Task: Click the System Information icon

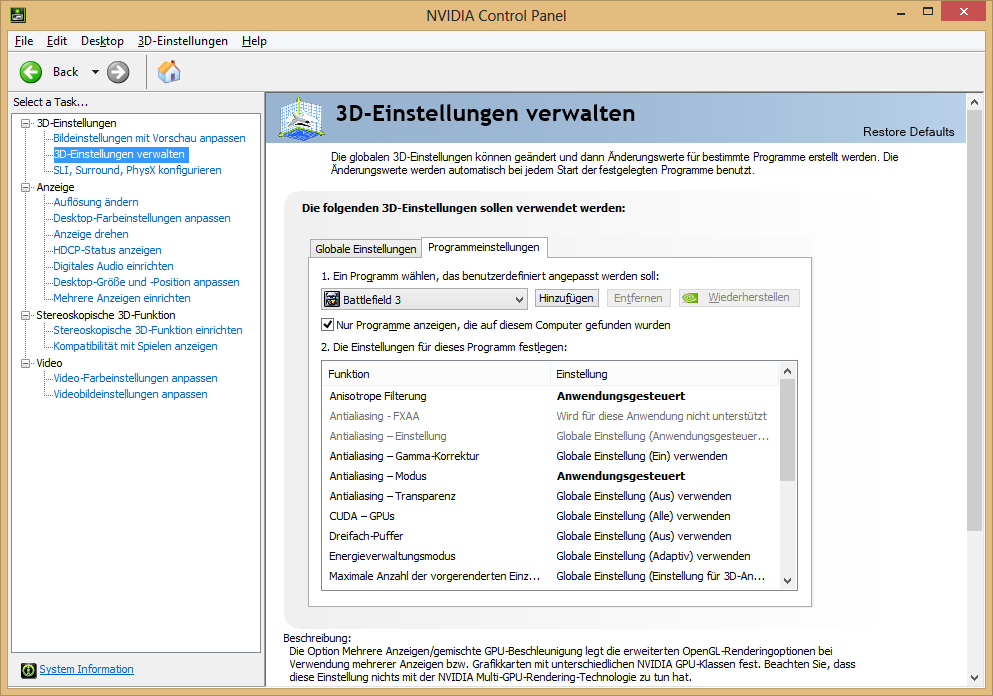Action: tap(28, 670)
